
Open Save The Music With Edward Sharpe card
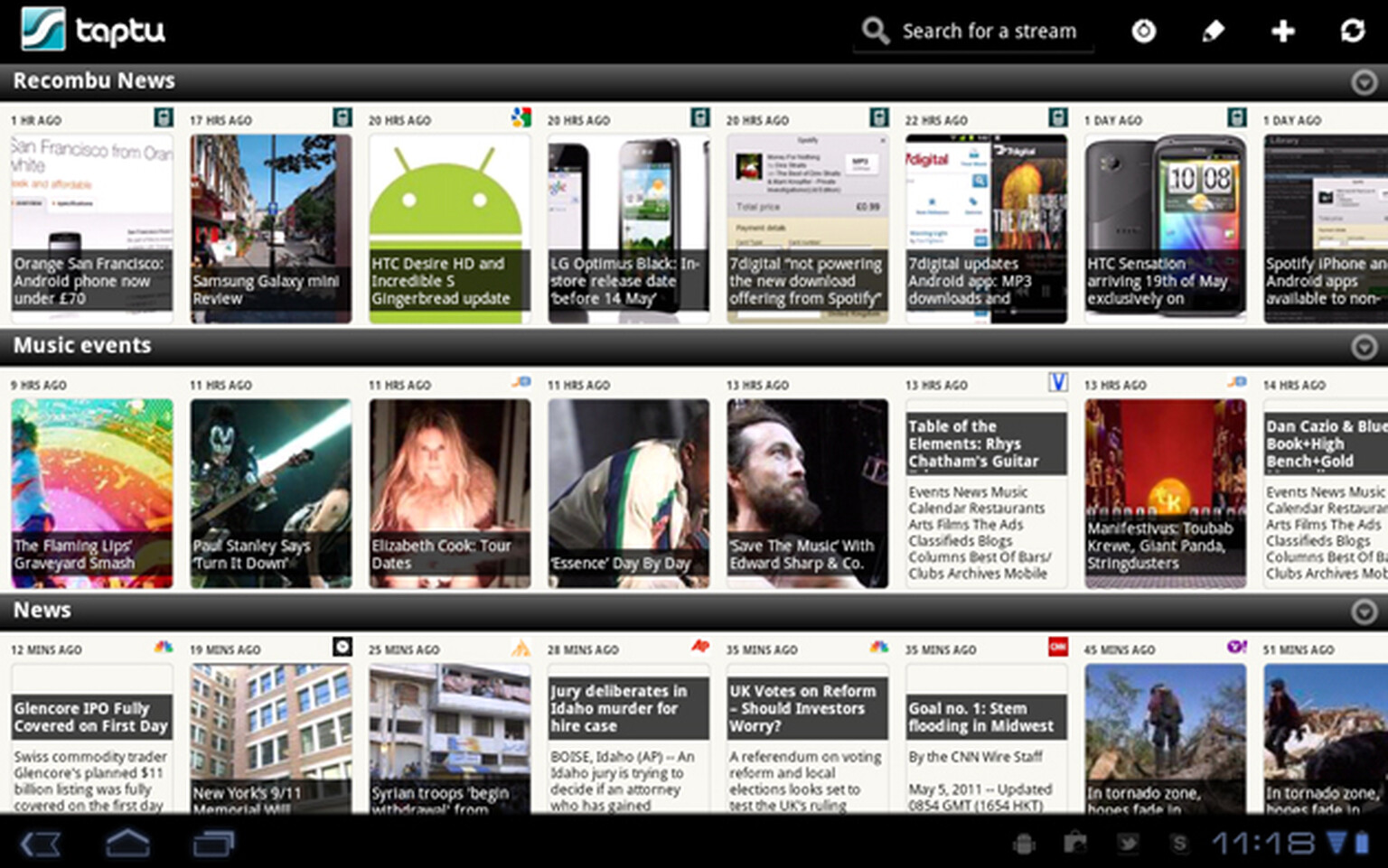coord(808,493)
